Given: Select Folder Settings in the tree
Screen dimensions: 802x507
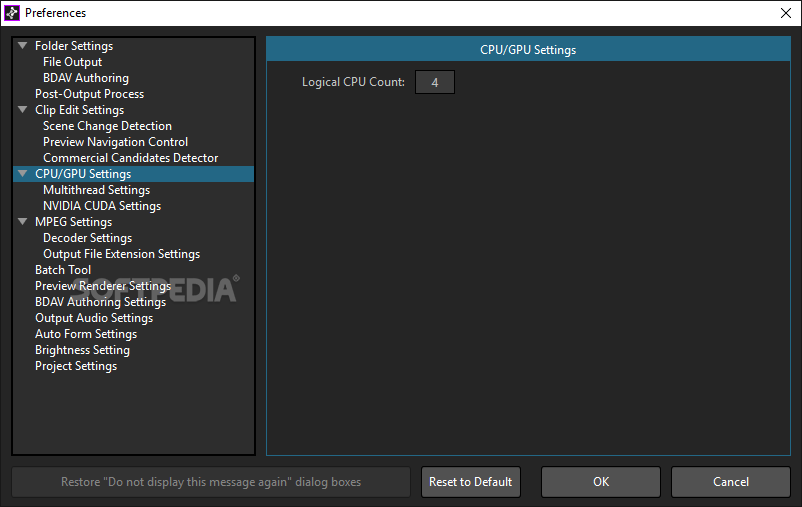Looking at the screenshot, I should [74, 46].
